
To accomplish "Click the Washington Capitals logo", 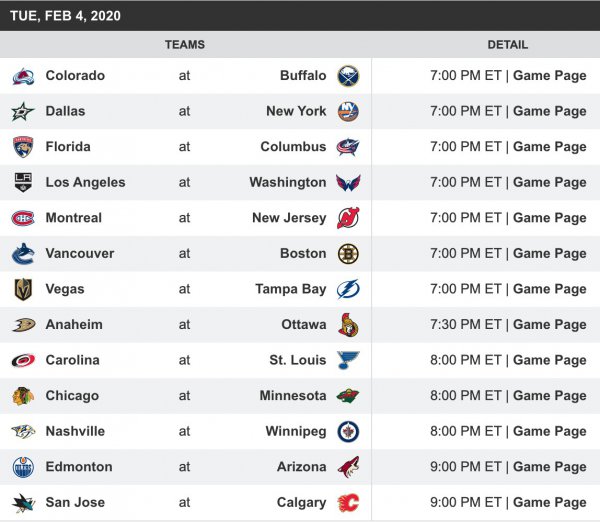I will [x=348, y=183].
